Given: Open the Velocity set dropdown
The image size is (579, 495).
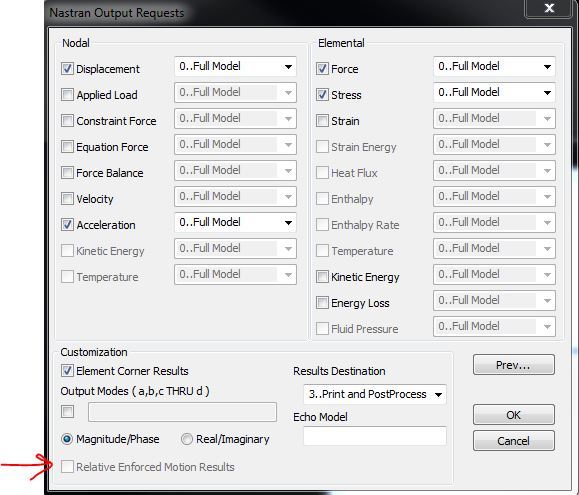Looking at the screenshot, I should (x=235, y=196).
